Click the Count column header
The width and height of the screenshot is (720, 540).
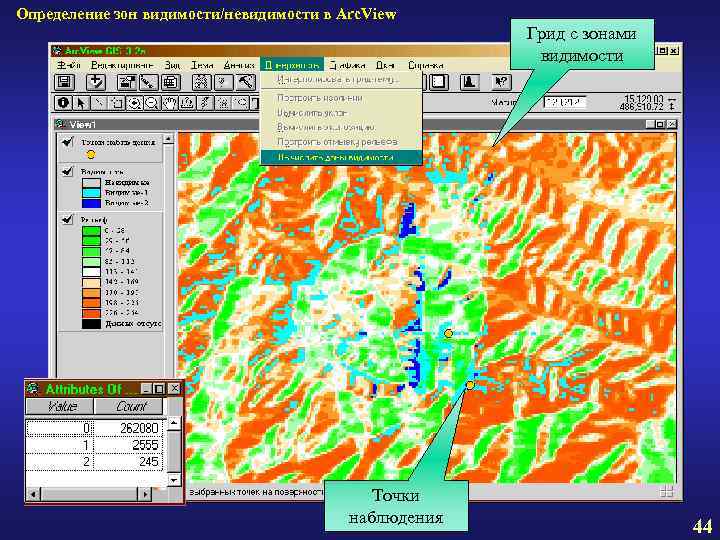tap(129, 406)
